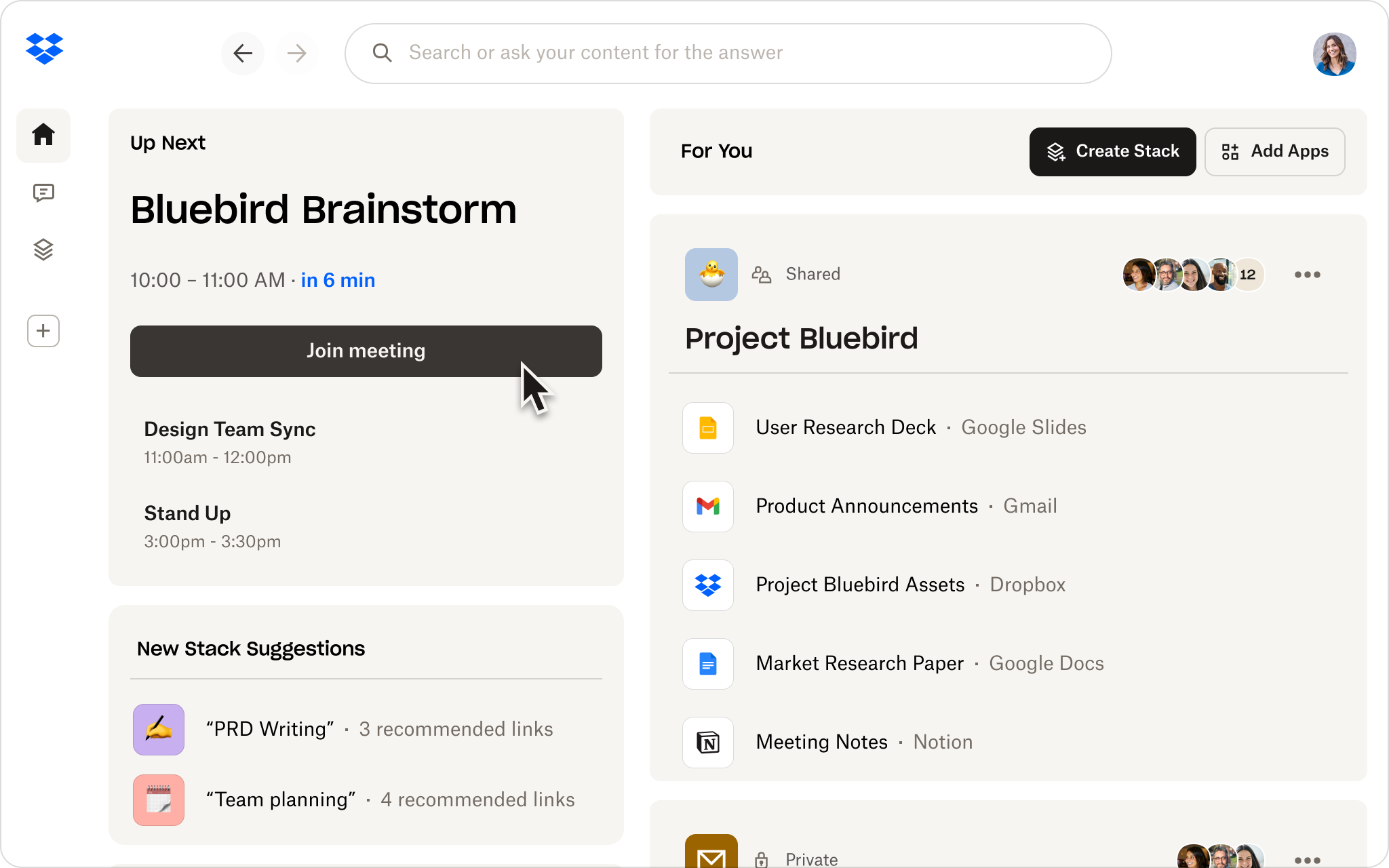Open Google Slides User Research Deck icon
The height and width of the screenshot is (868, 1389).
click(x=708, y=427)
